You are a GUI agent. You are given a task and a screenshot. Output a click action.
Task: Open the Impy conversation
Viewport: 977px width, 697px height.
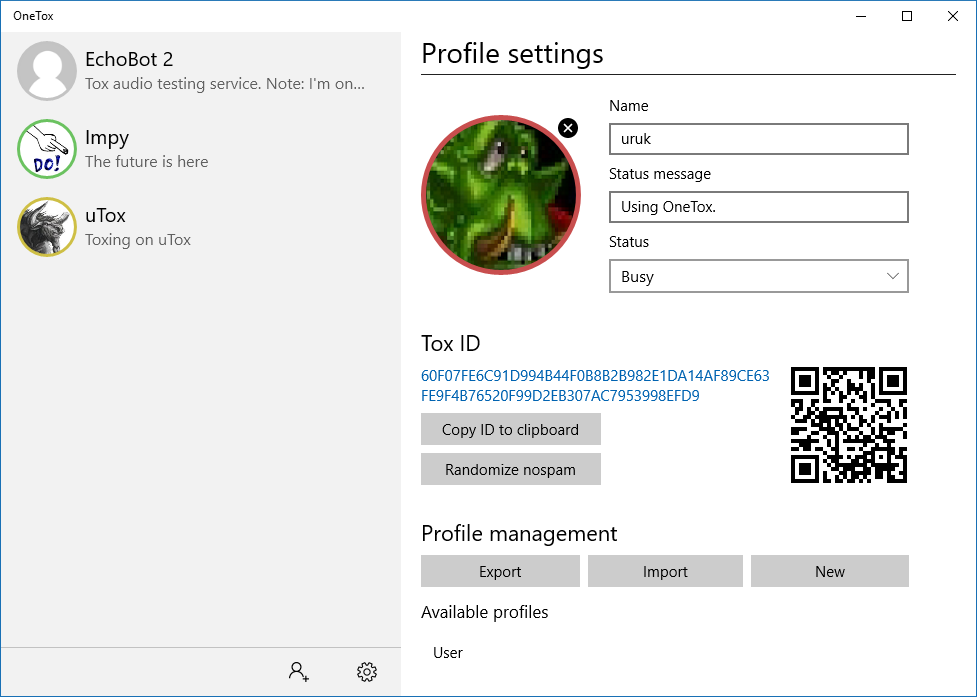[x=201, y=149]
